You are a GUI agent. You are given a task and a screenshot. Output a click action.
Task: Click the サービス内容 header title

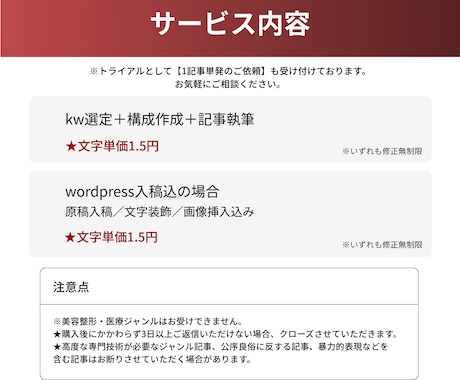230,24
